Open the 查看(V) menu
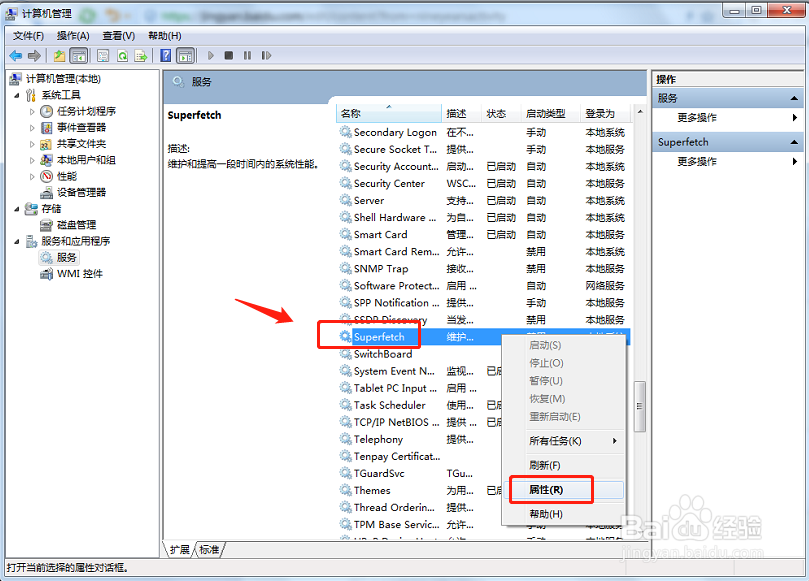The height and width of the screenshot is (581, 809). click(x=119, y=36)
